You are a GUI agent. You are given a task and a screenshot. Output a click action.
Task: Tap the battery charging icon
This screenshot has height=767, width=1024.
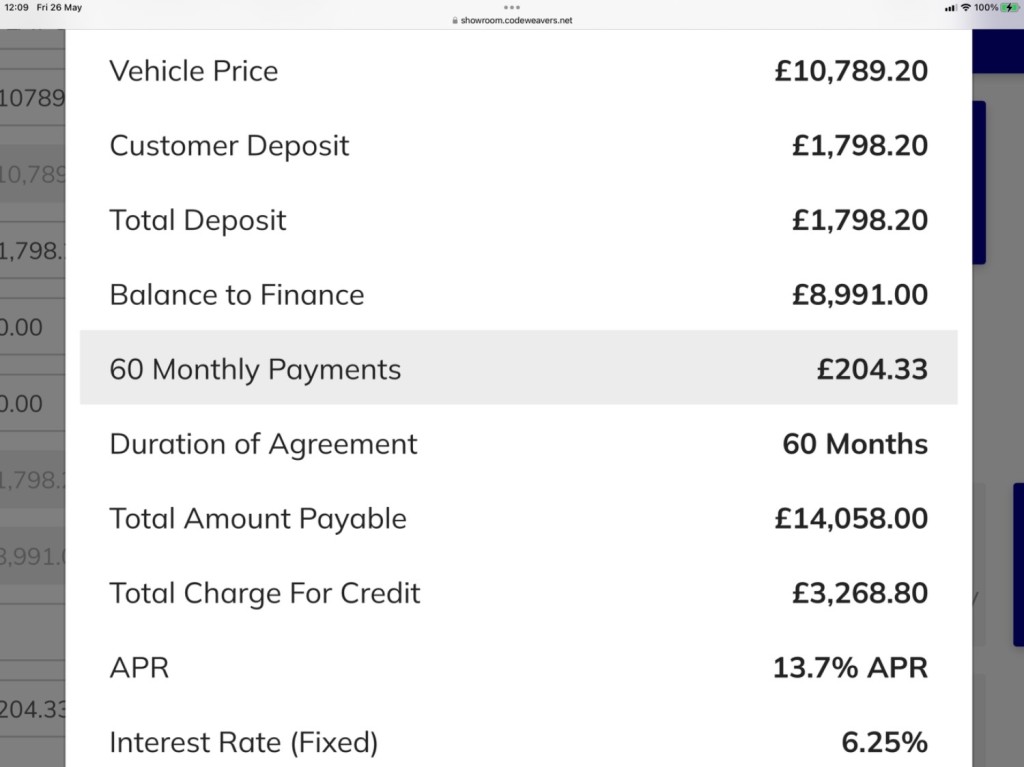click(x=1010, y=8)
